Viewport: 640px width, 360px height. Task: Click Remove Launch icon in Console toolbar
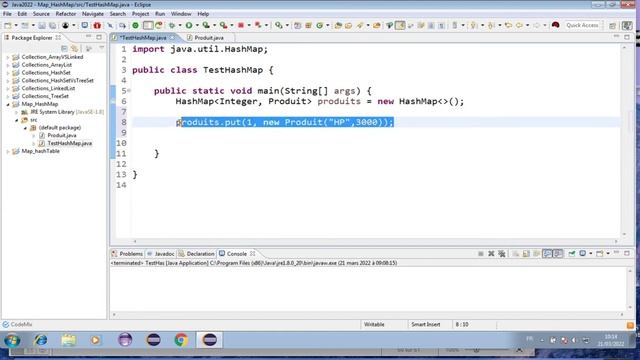coord(491,253)
